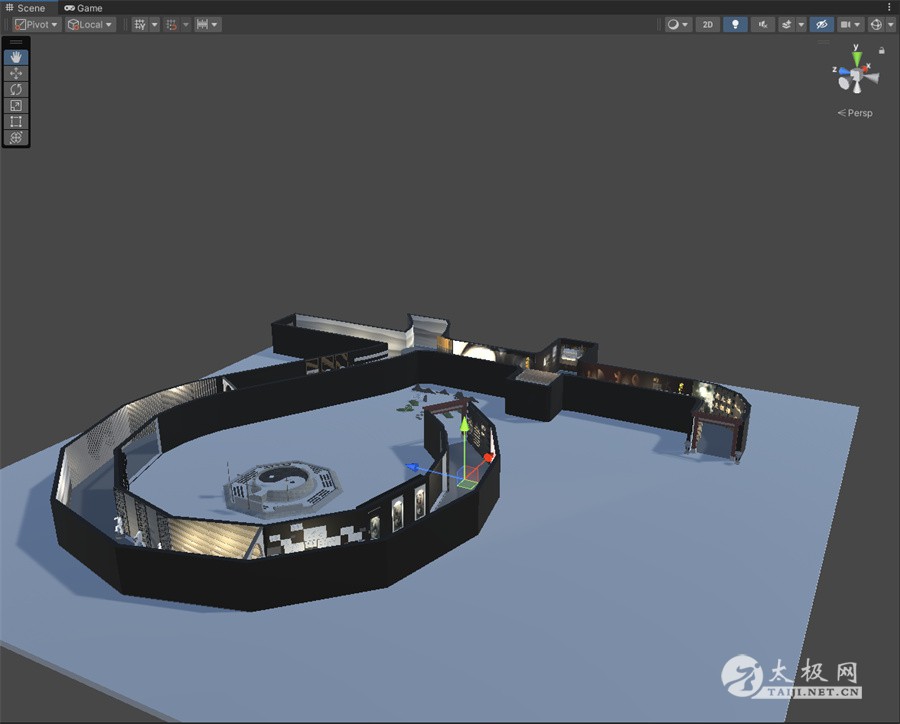
Task: Open the Scene view more options menu
Action: 889,7
